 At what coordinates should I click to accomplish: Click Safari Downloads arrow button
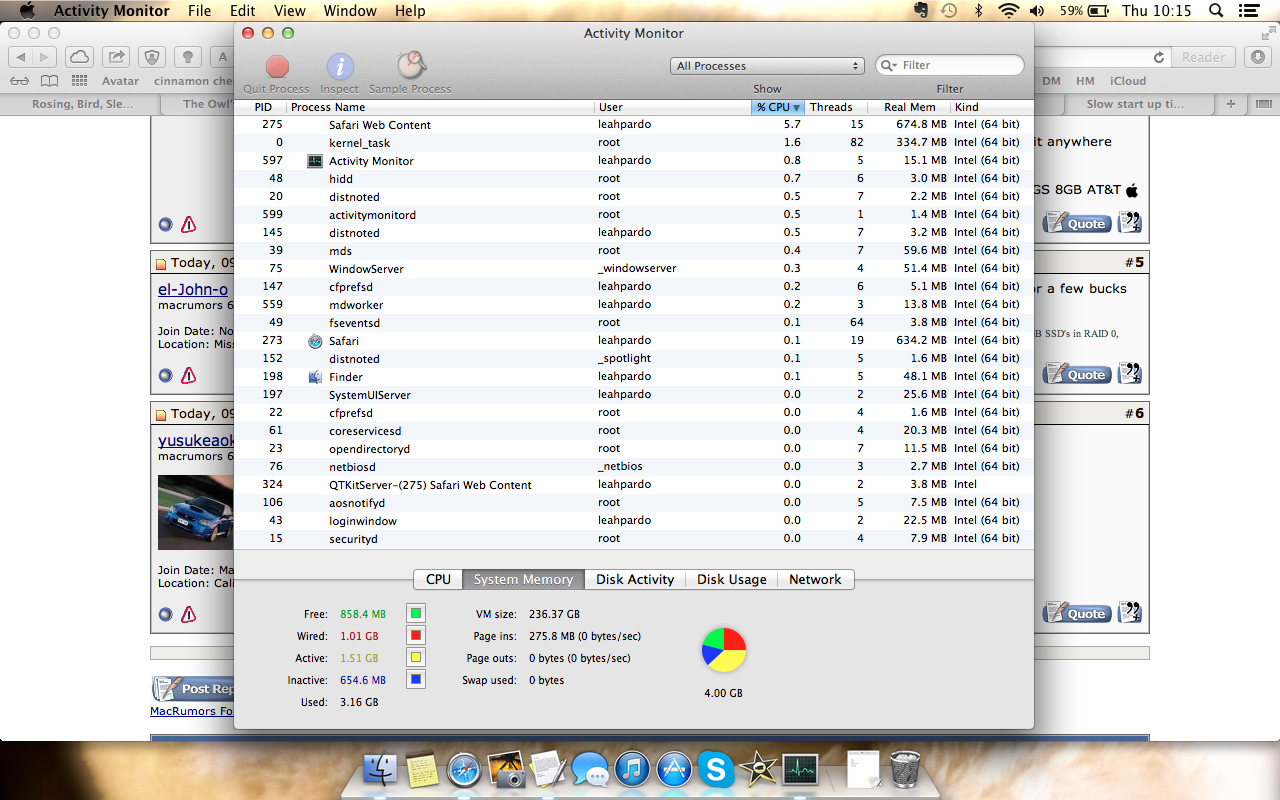pos(1258,57)
